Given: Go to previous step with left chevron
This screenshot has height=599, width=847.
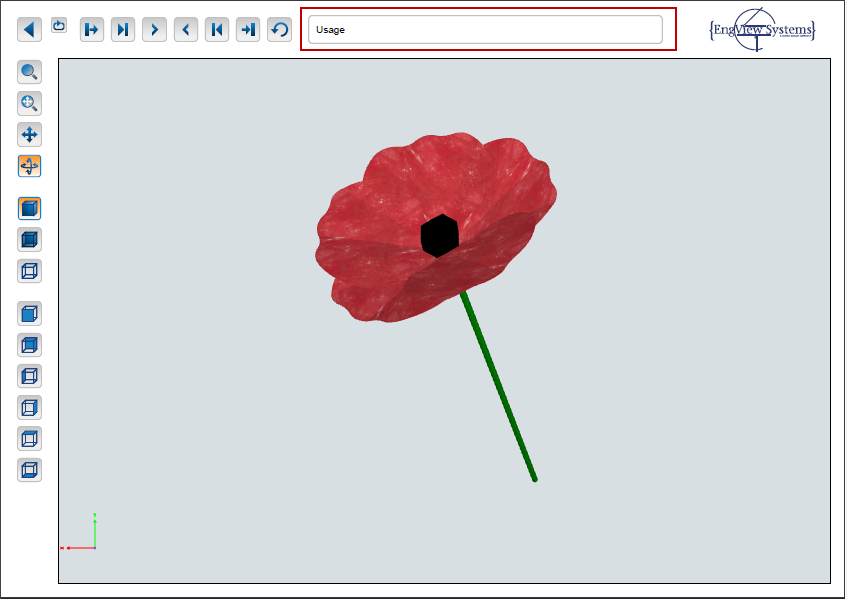Looking at the screenshot, I should click(185, 30).
